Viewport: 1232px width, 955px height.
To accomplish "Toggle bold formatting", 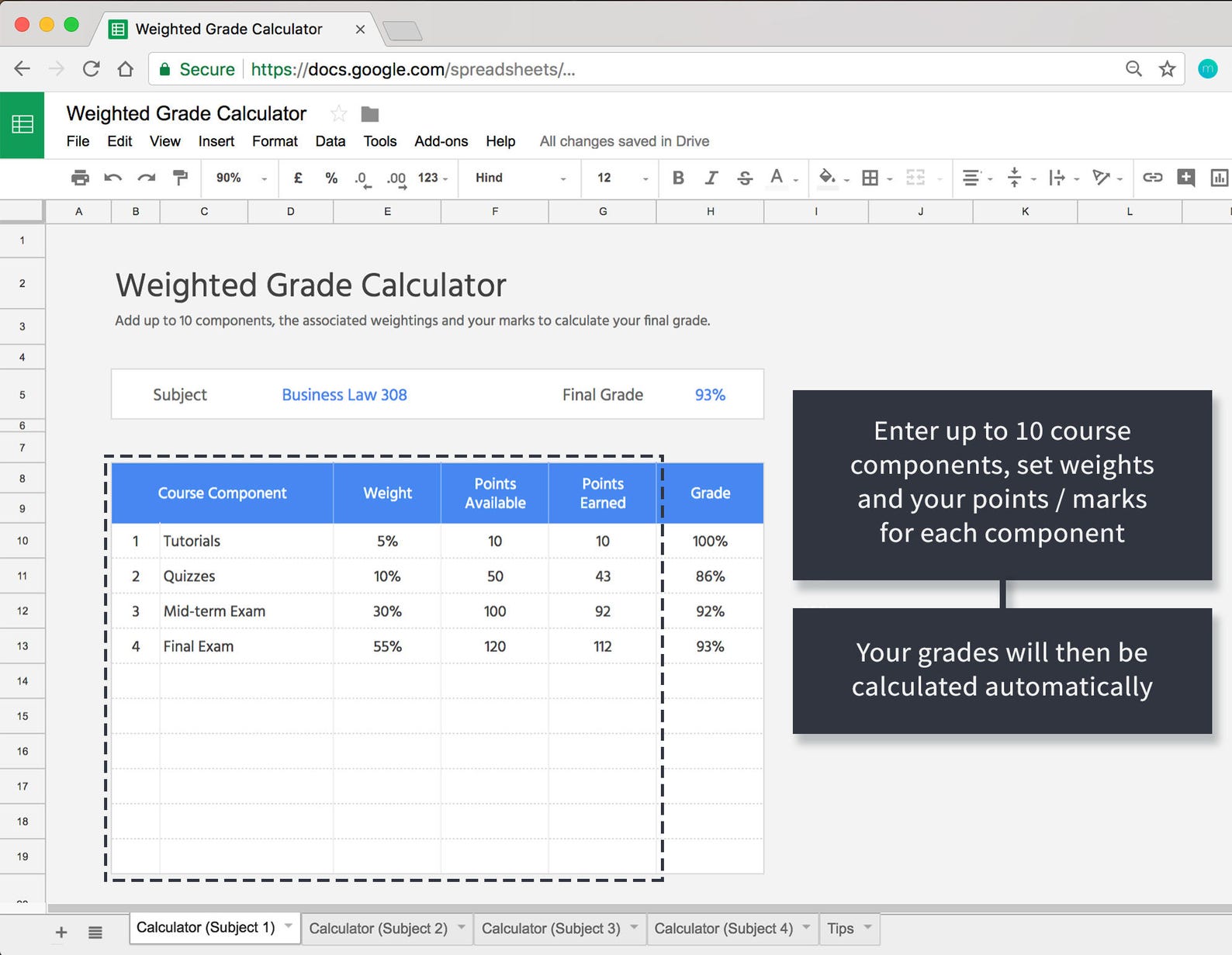I will 678,178.
